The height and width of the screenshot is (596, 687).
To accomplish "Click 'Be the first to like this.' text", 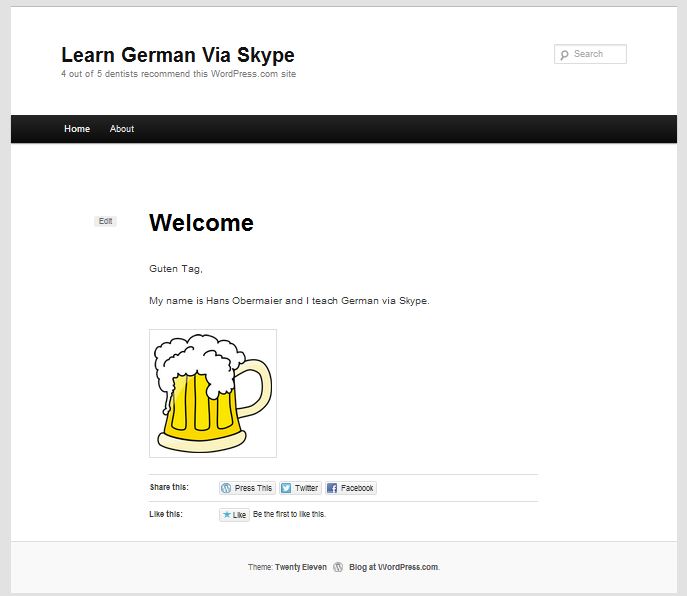I will pos(289,514).
